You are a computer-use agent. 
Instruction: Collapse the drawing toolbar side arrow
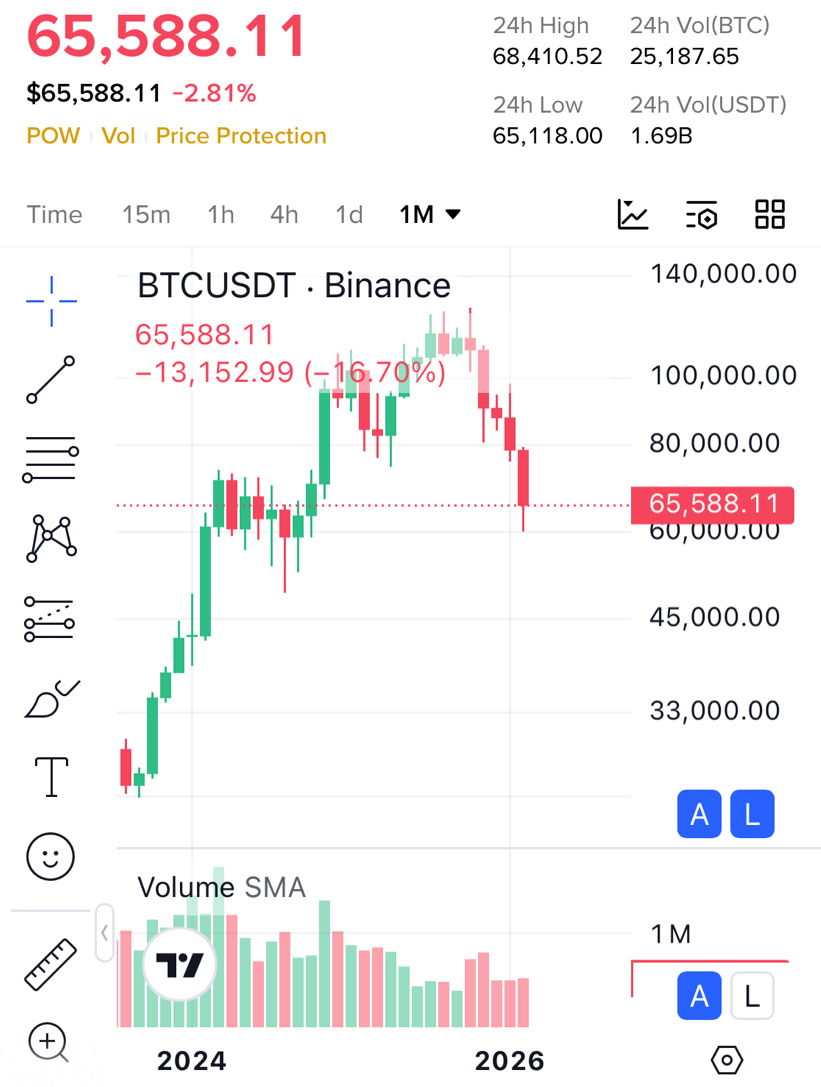point(105,933)
